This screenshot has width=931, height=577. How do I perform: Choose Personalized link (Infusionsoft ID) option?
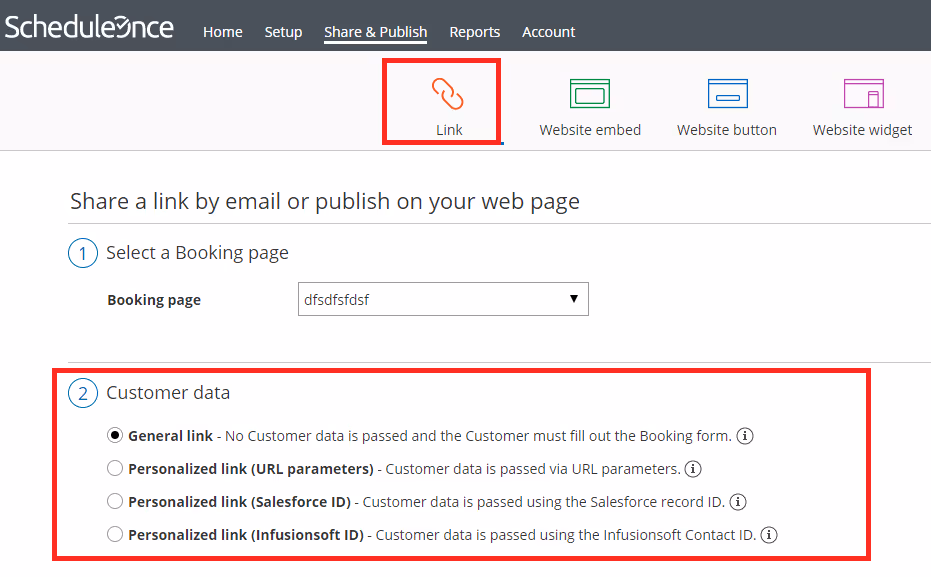[115, 534]
